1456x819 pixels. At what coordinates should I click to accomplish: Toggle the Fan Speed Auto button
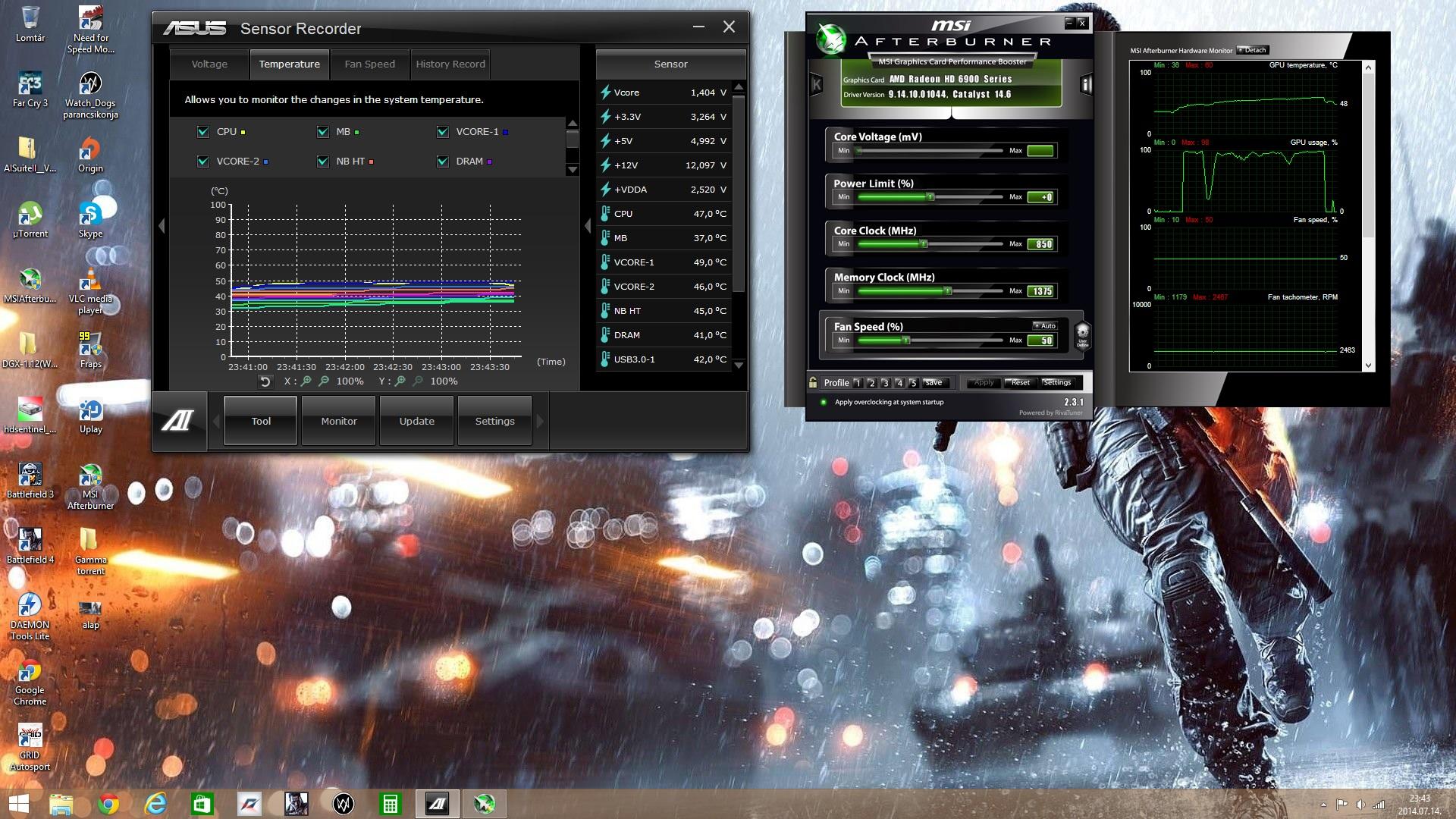(x=1045, y=325)
